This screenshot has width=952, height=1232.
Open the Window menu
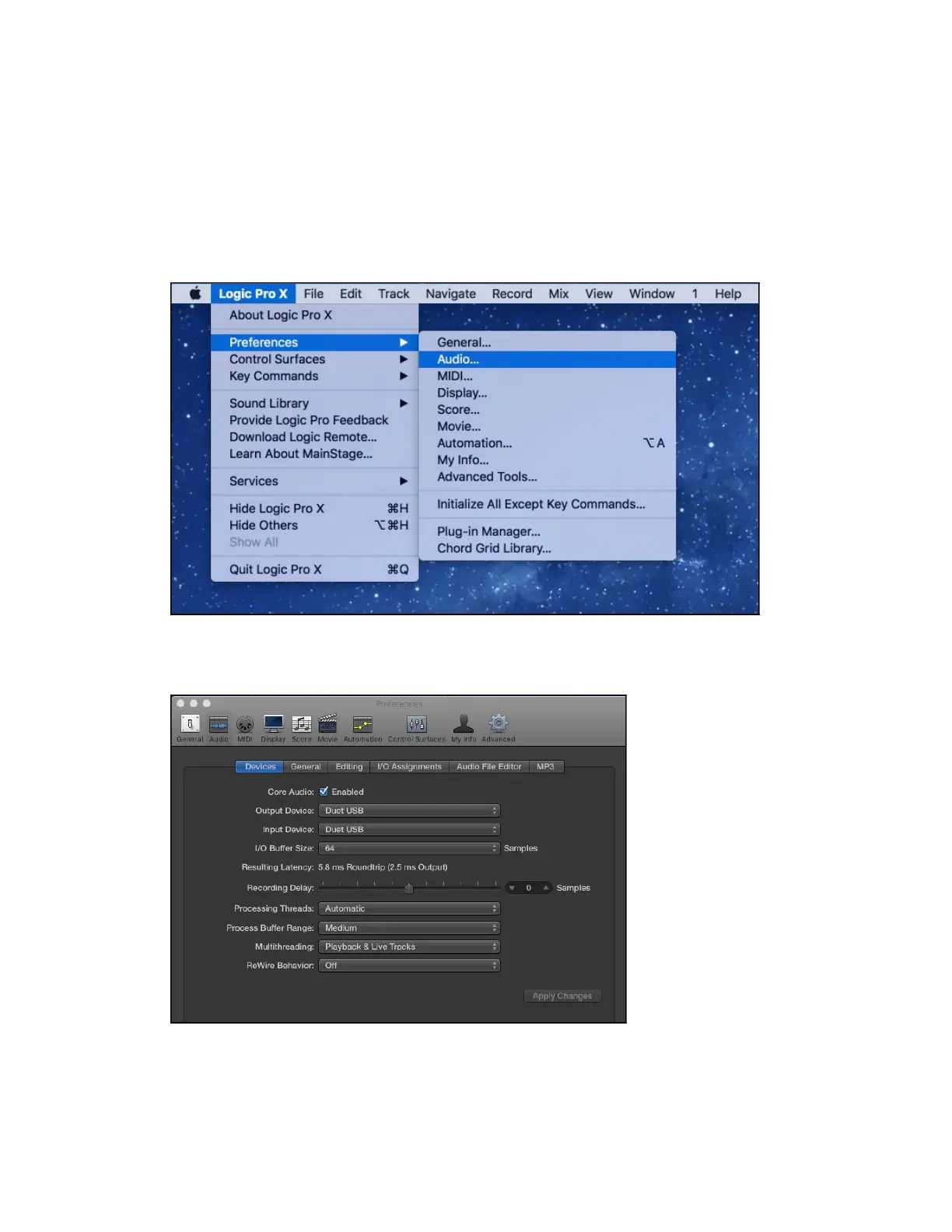[x=652, y=293]
